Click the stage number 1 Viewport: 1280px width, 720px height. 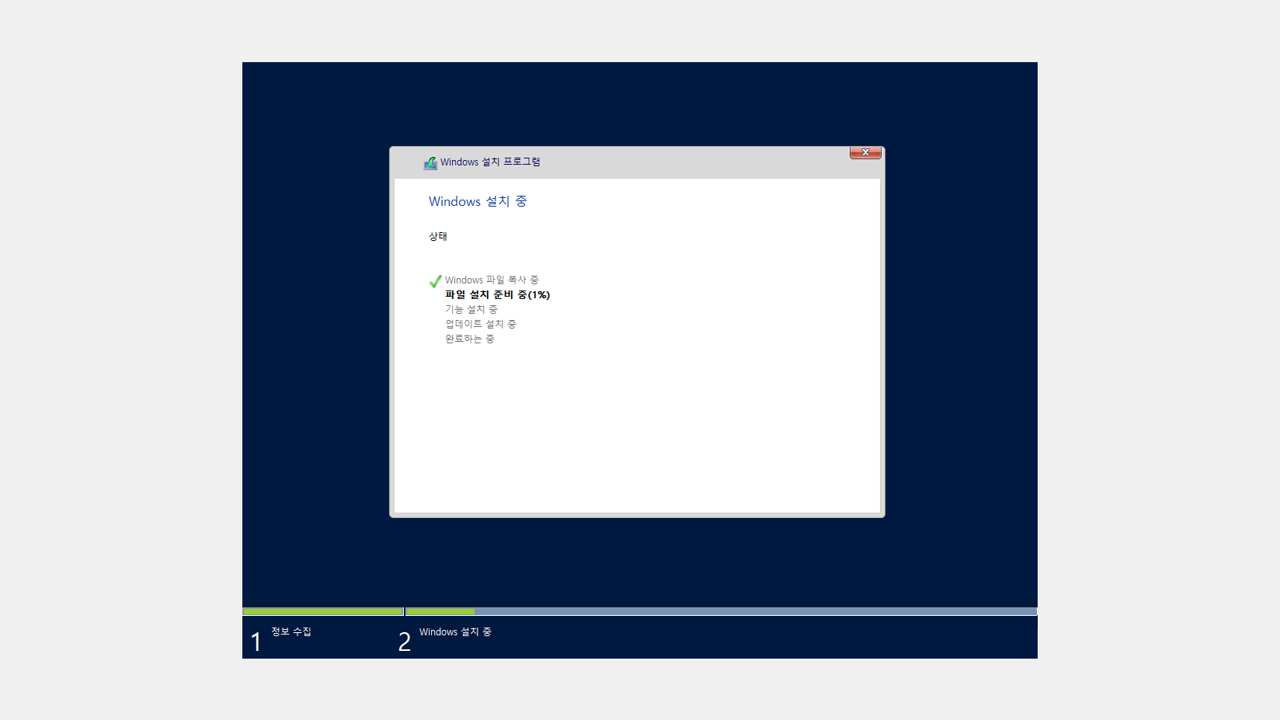tap(256, 642)
